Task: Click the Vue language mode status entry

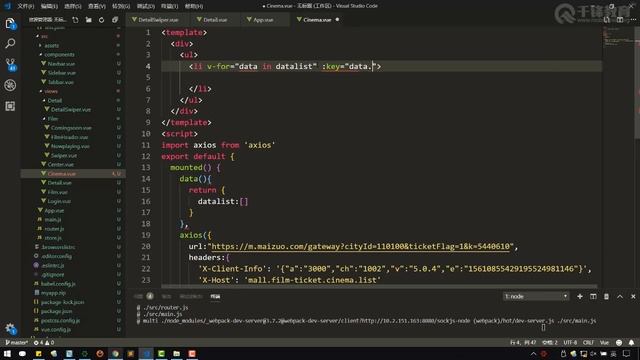Action: [604, 342]
